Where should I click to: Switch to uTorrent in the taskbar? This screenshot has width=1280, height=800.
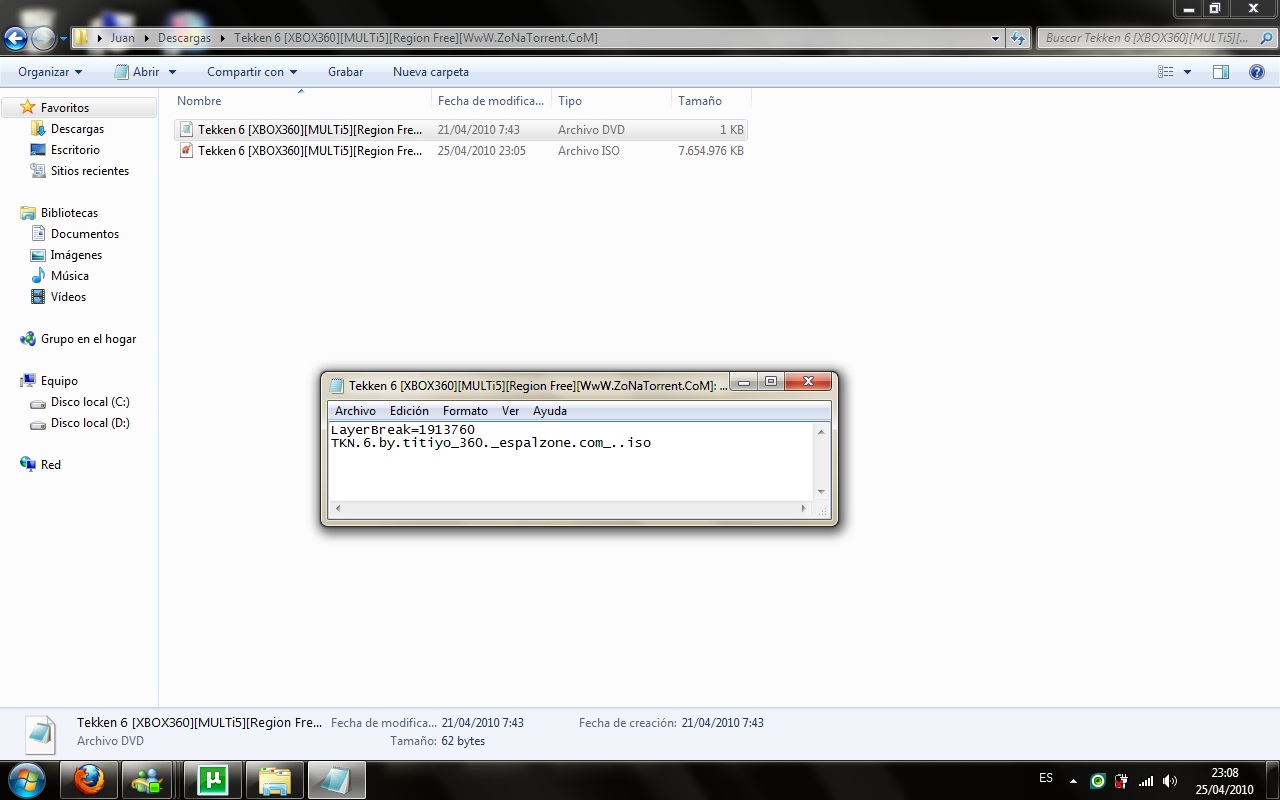tap(213, 780)
